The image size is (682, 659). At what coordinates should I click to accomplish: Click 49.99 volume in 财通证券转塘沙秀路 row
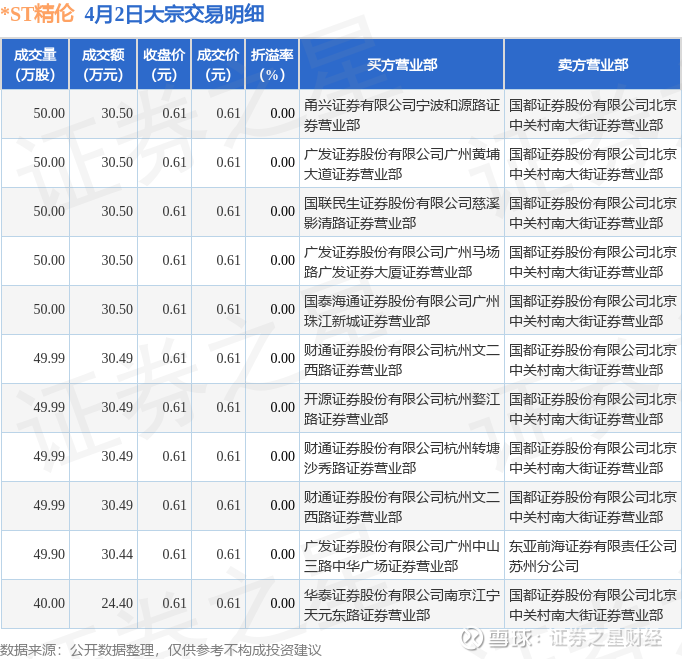[x=49, y=457]
